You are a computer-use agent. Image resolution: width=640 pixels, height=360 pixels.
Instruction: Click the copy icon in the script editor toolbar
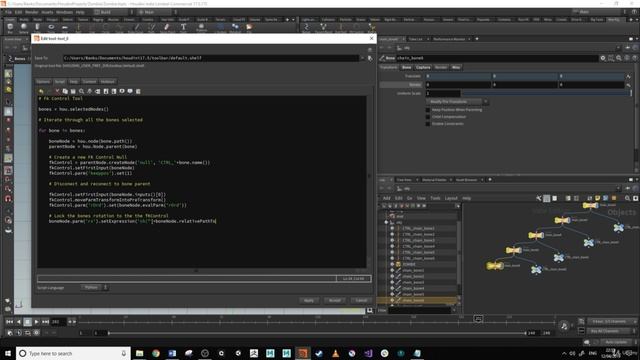65,91
